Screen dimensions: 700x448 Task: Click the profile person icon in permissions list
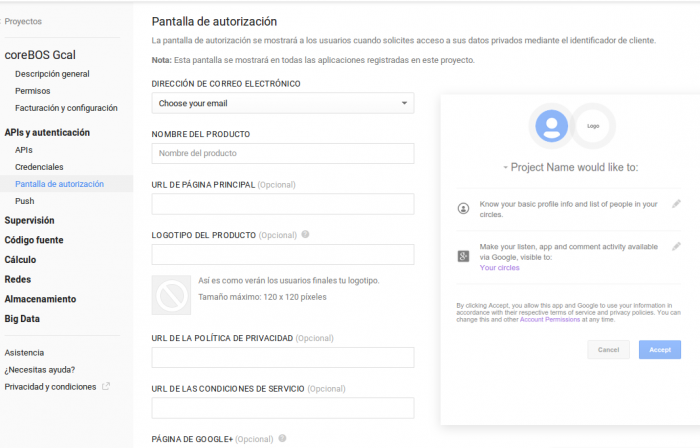tap(463, 209)
